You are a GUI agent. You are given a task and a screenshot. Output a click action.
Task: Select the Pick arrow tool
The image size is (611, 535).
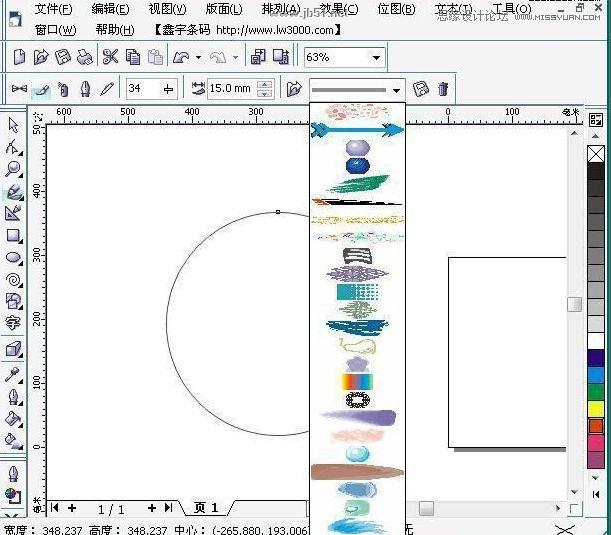pyautogui.click(x=13, y=125)
